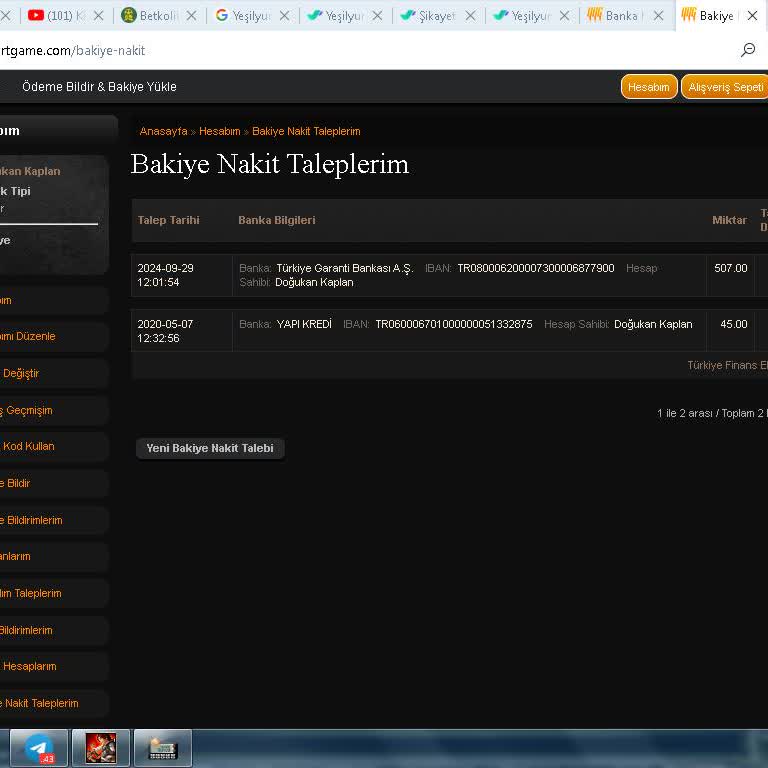Open Ödeme Bildir & Bakiye Yükle
Viewport: 768px width, 768px height.
point(99,87)
